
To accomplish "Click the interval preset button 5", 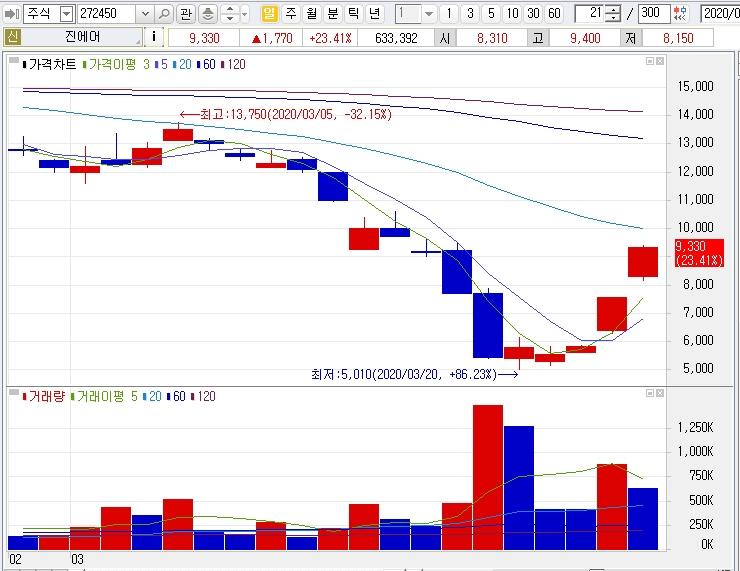I will [x=491, y=14].
